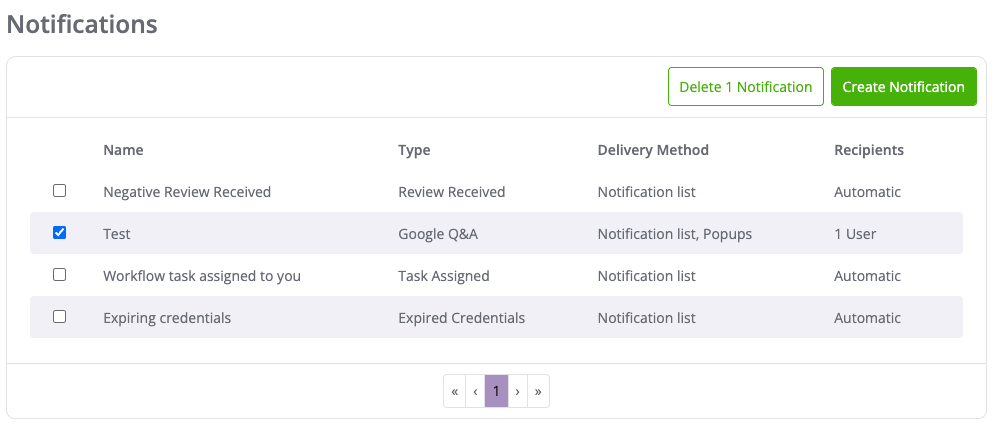The image size is (996, 448).
Task: Open the Negative Review Received notification
Action: coord(187,192)
